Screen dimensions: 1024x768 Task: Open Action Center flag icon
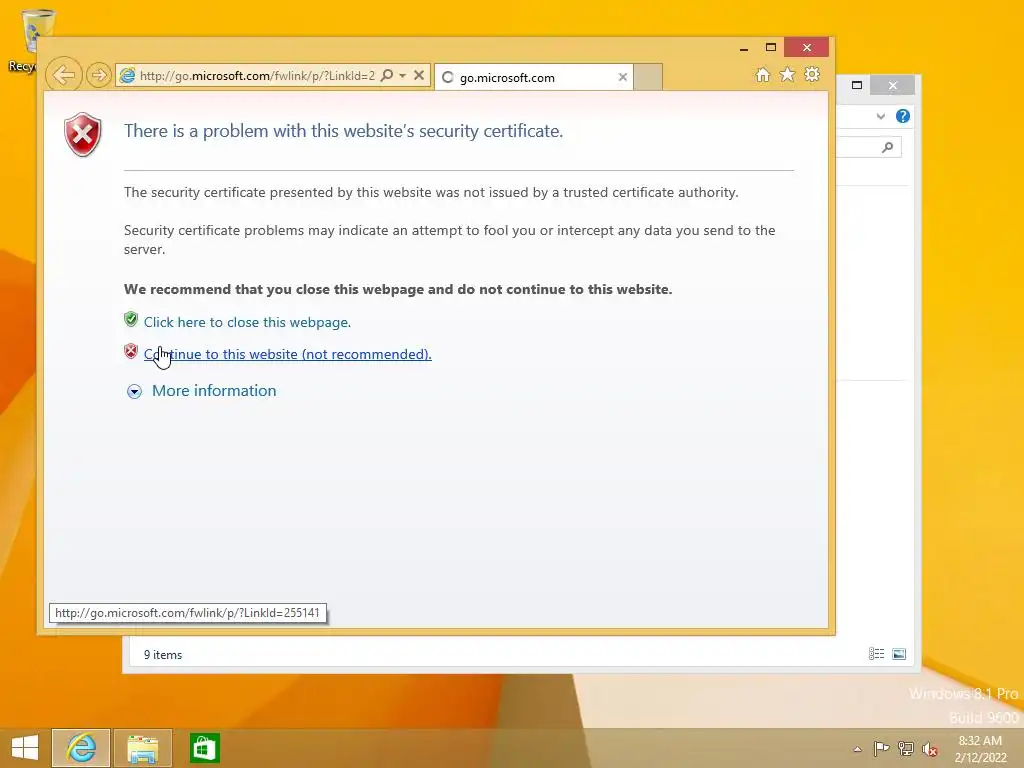click(x=881, y=748)
